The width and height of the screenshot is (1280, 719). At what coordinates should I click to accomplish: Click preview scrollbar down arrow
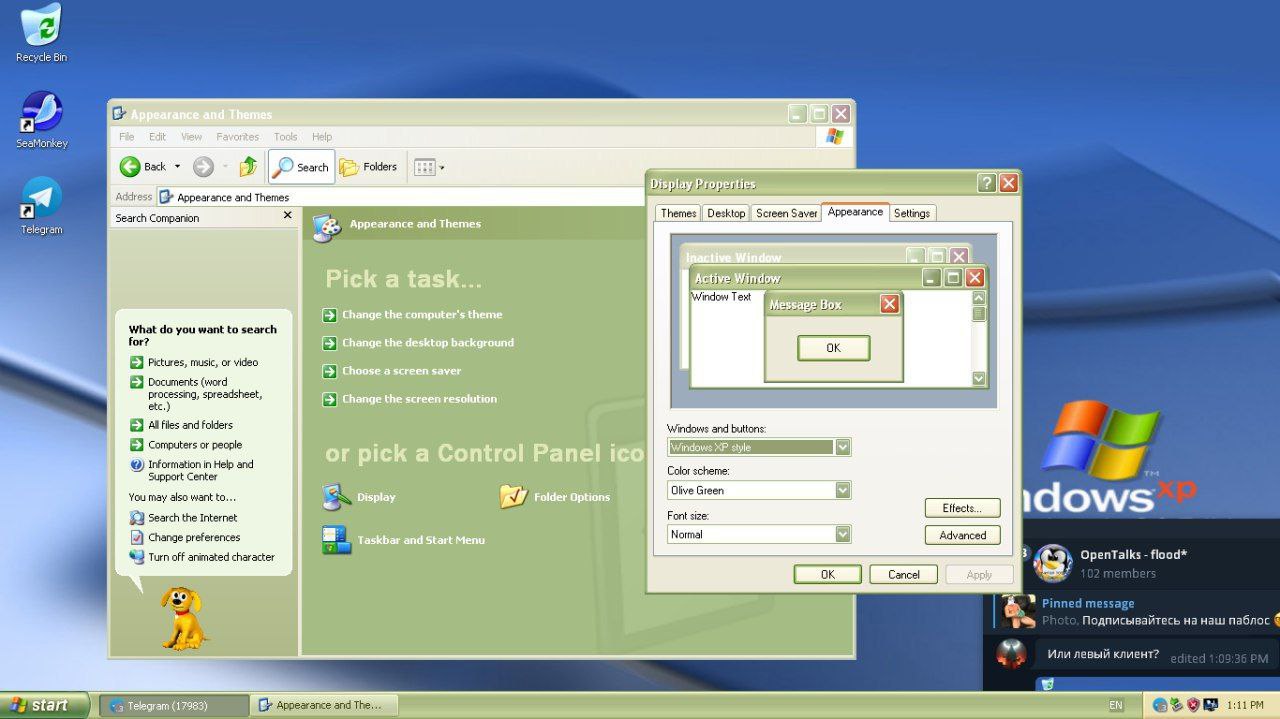tap(979, 378)
